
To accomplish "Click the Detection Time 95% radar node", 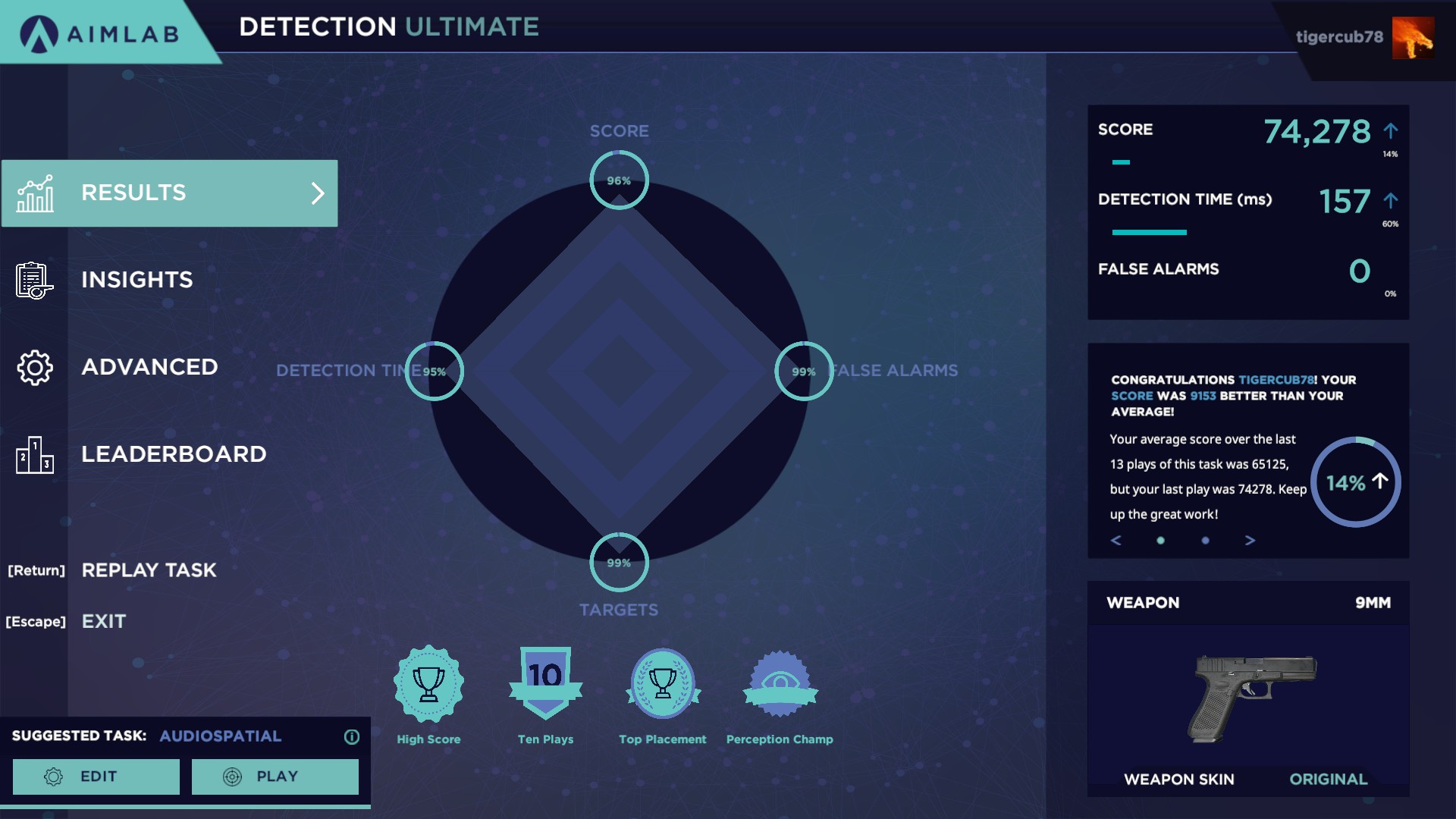I will click(x=435, y=372).
